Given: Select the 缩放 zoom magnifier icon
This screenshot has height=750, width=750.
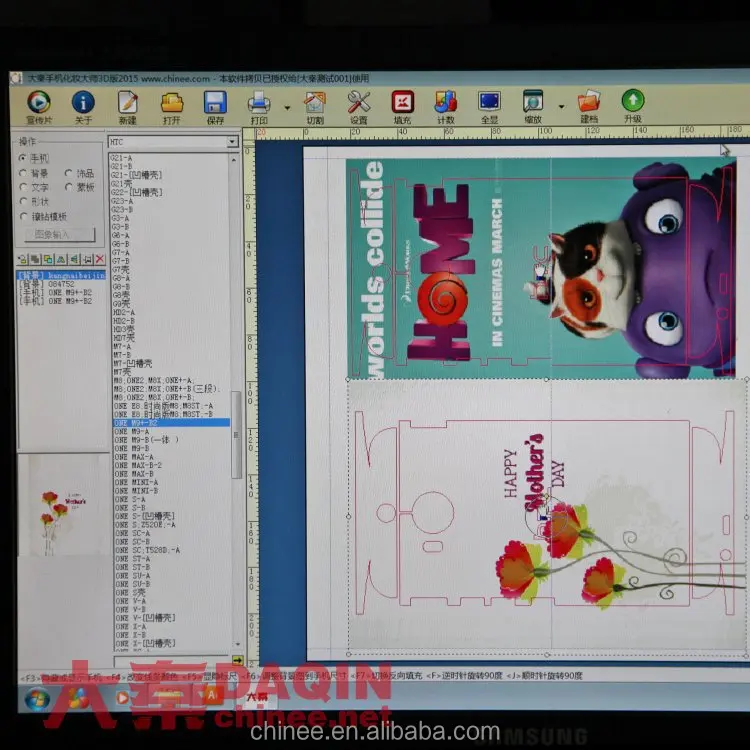Looking at the screenshot, I should pos(533,107).
